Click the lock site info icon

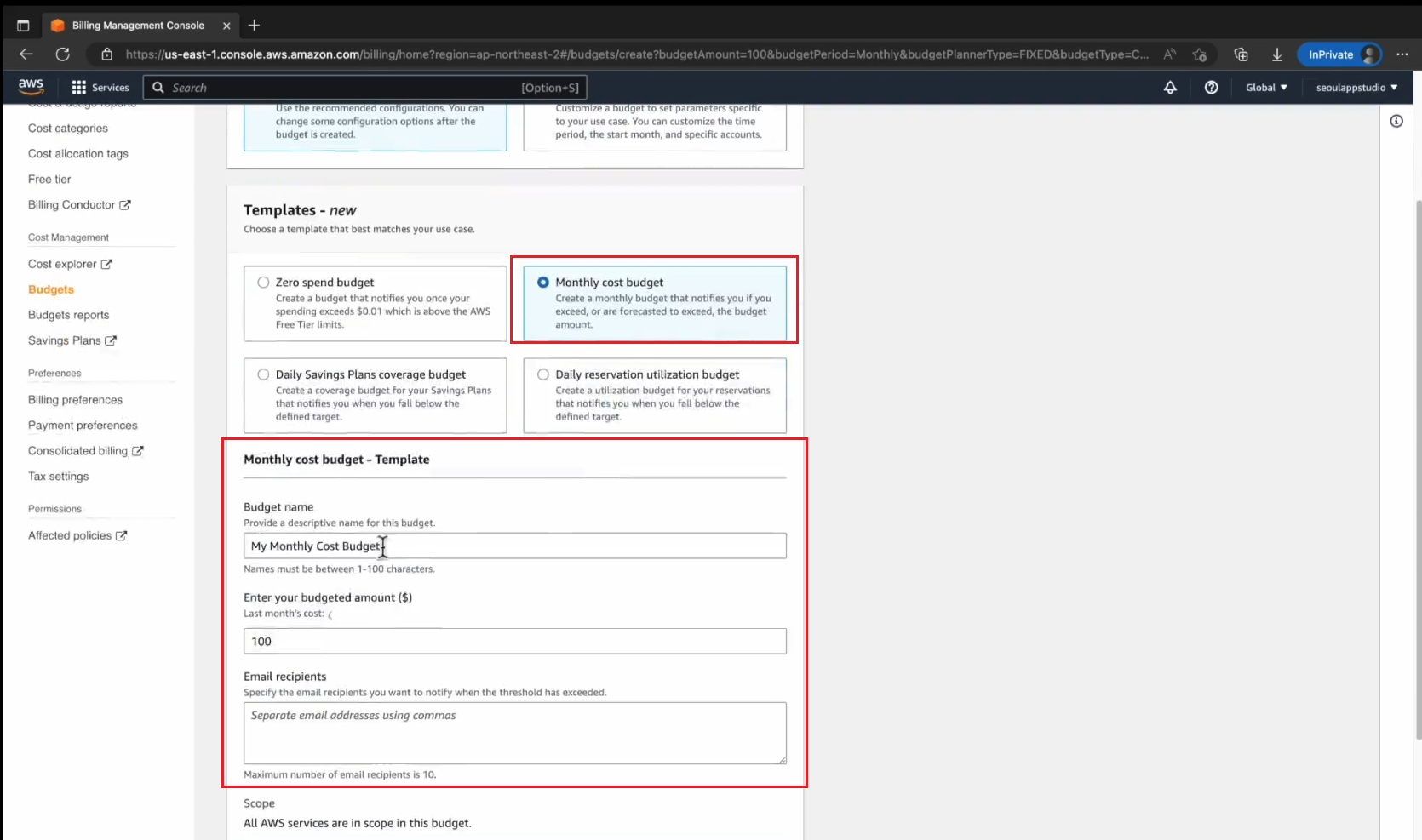click(x=107, y=54)
